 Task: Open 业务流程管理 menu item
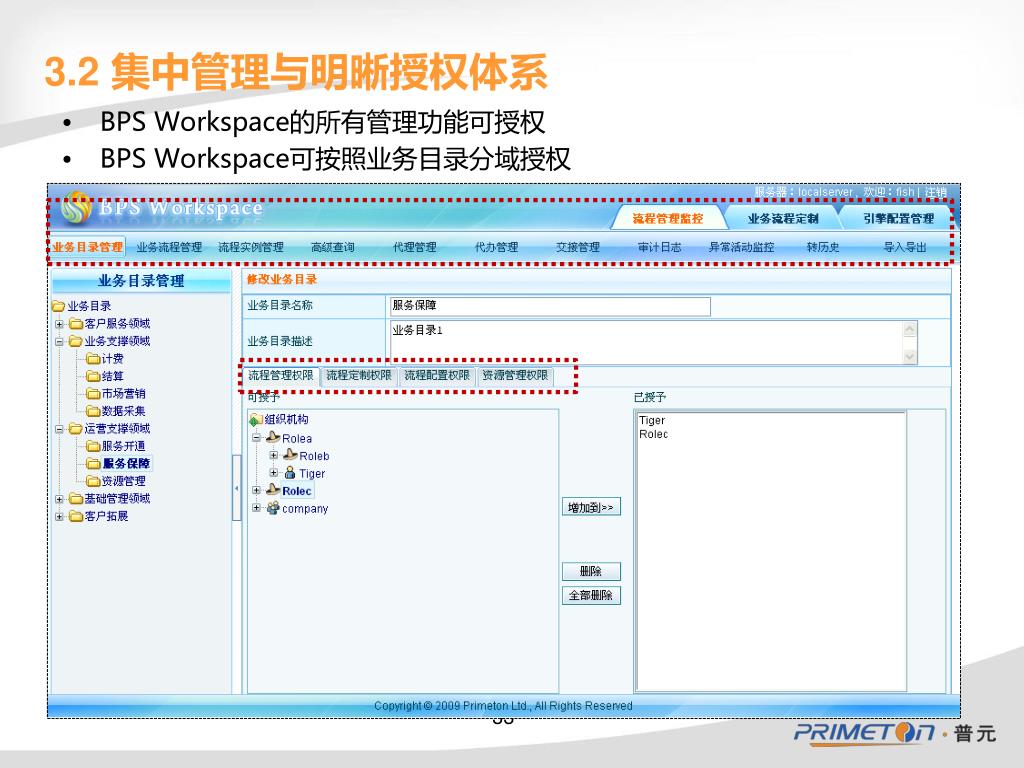pos(169,247)
